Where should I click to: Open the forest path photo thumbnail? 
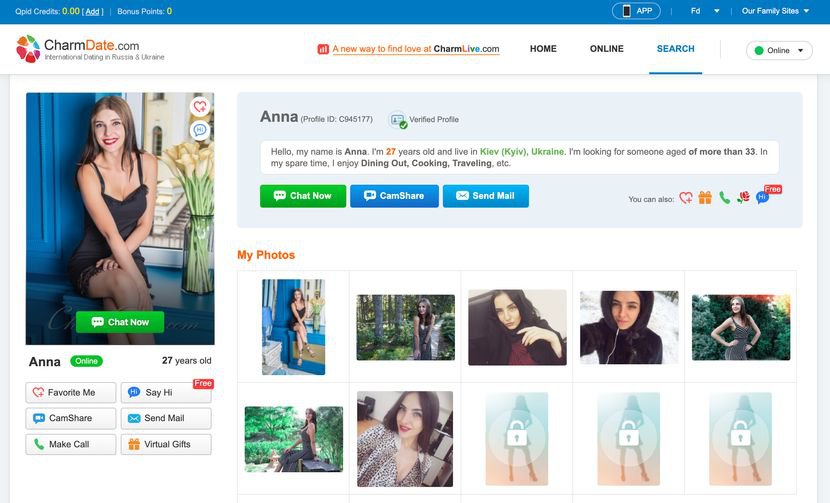tap(405, 327)
